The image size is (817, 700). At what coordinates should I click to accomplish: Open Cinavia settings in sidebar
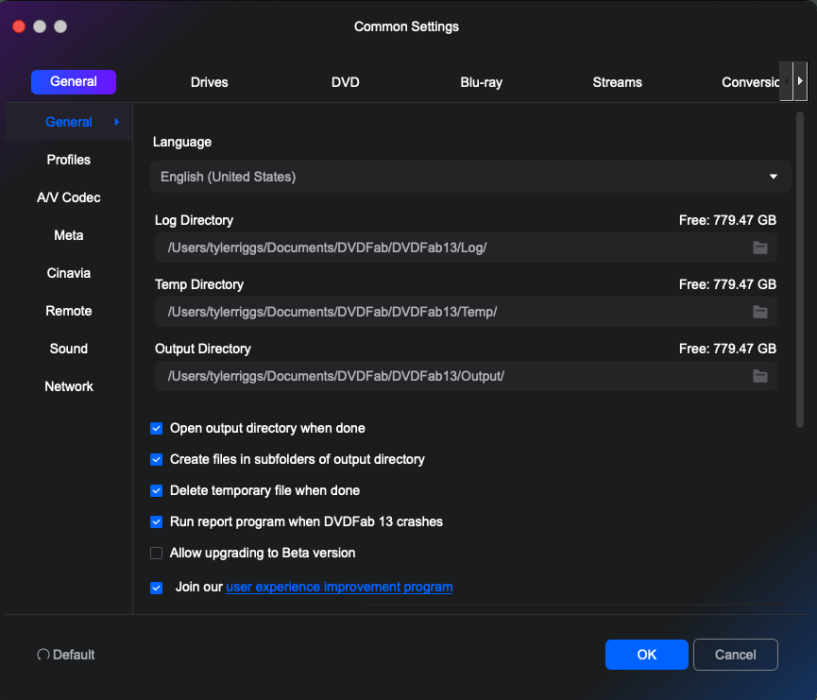coord(69,273)
